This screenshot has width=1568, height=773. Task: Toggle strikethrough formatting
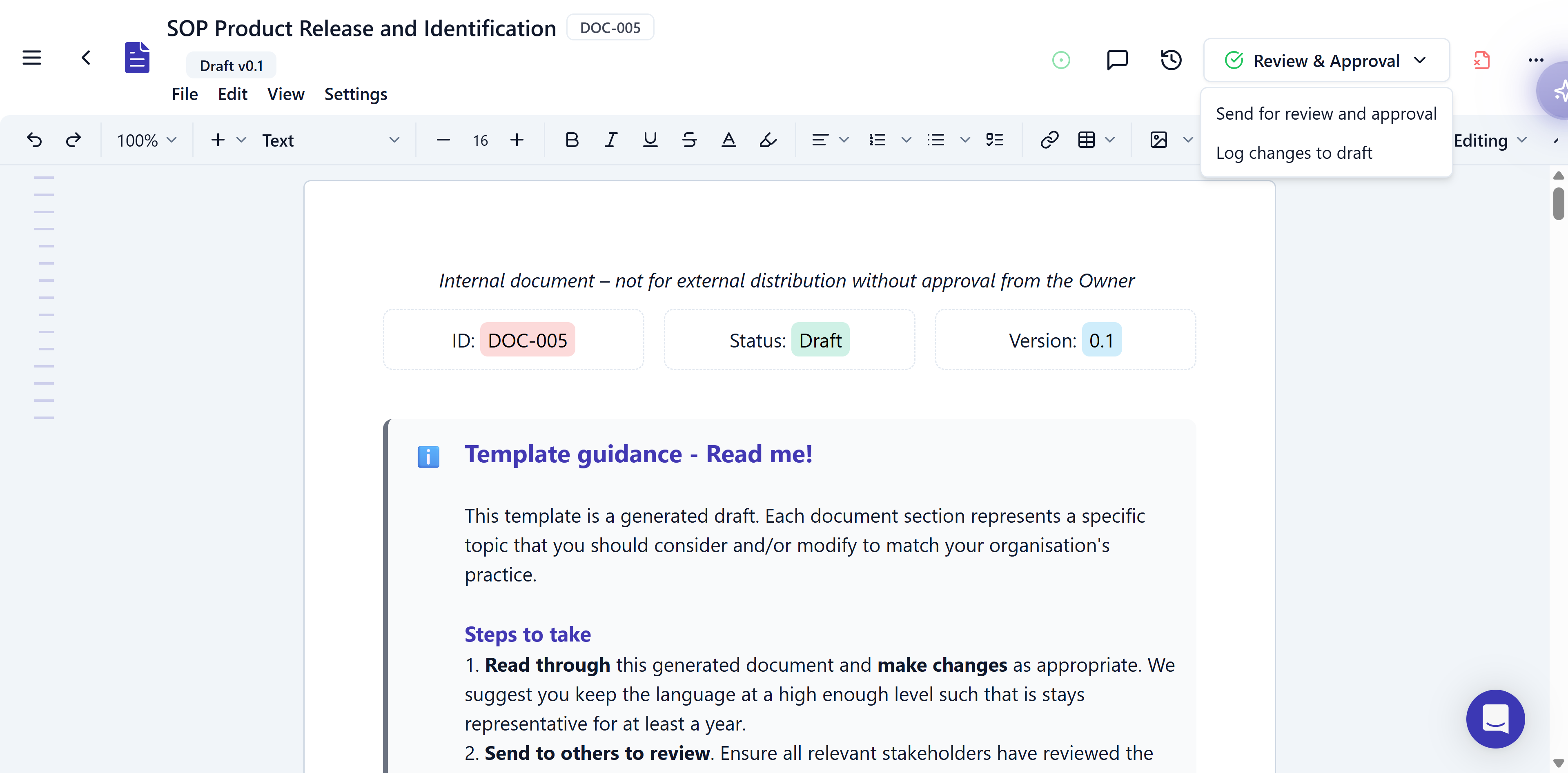[x=689, y=140]
